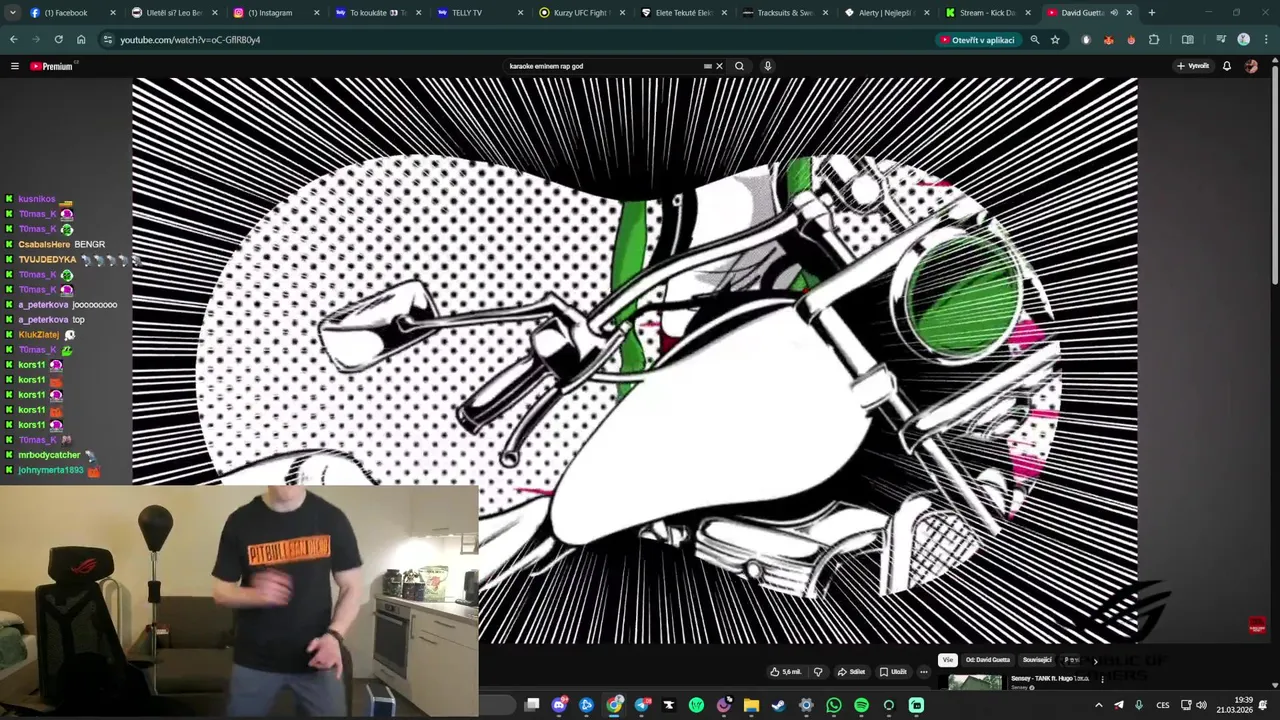Viewport: 1280px width, 720px height.
Task: Open Discord from taskbar
Action: tap(559, 705)
